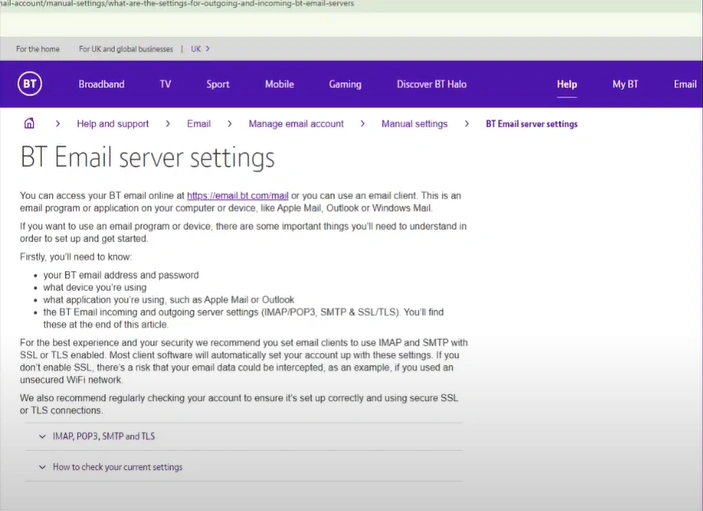Click the BT Email server settings heading
Screen dimensions: 703x511
(148, 157)
